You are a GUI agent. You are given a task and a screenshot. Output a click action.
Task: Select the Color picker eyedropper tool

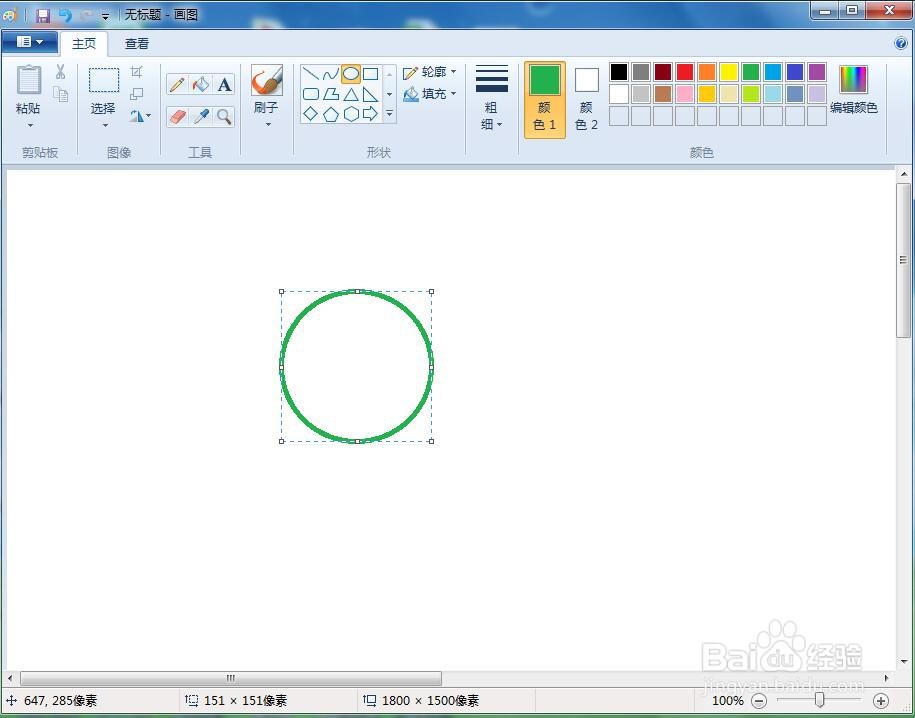tap(201, 117)
